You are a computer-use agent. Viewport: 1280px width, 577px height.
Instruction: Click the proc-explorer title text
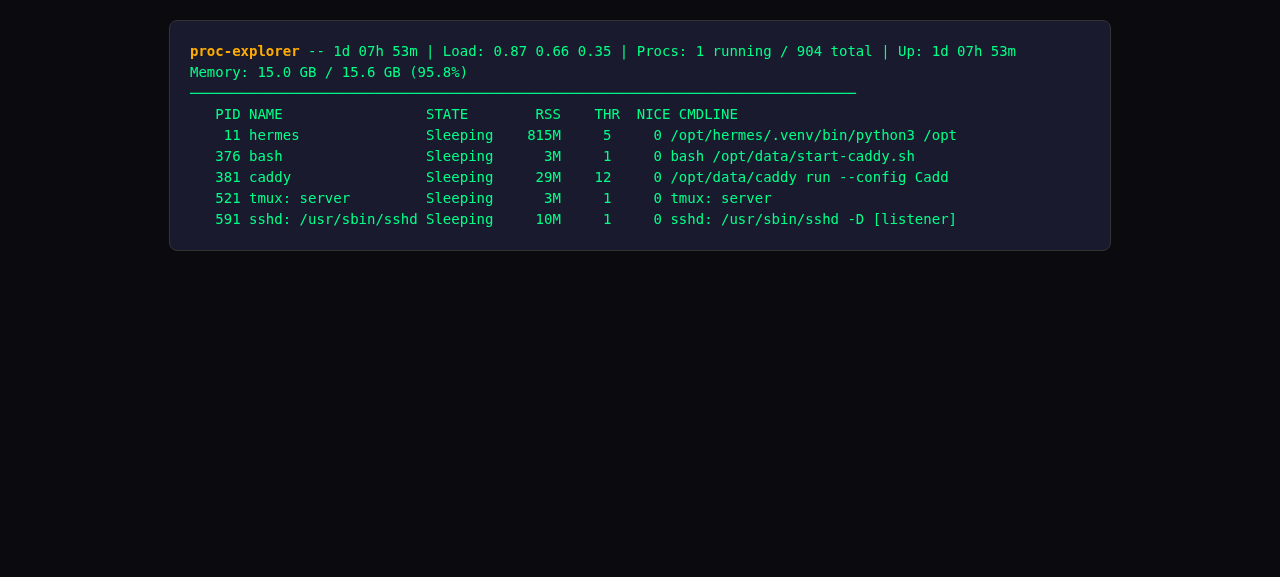(x=245, y=51)
